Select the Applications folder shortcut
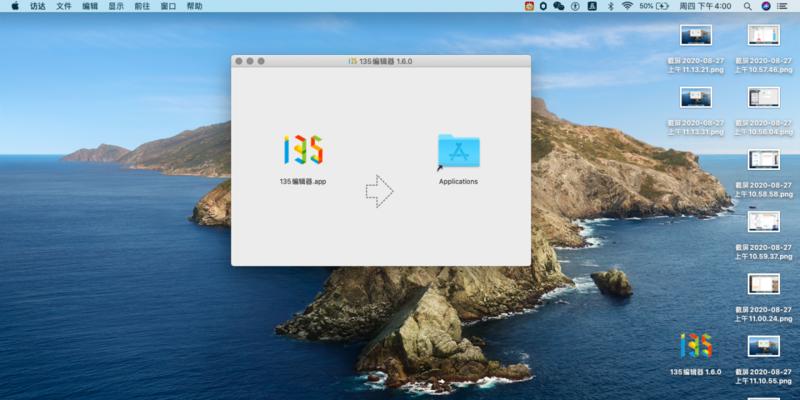 [458, 151]
